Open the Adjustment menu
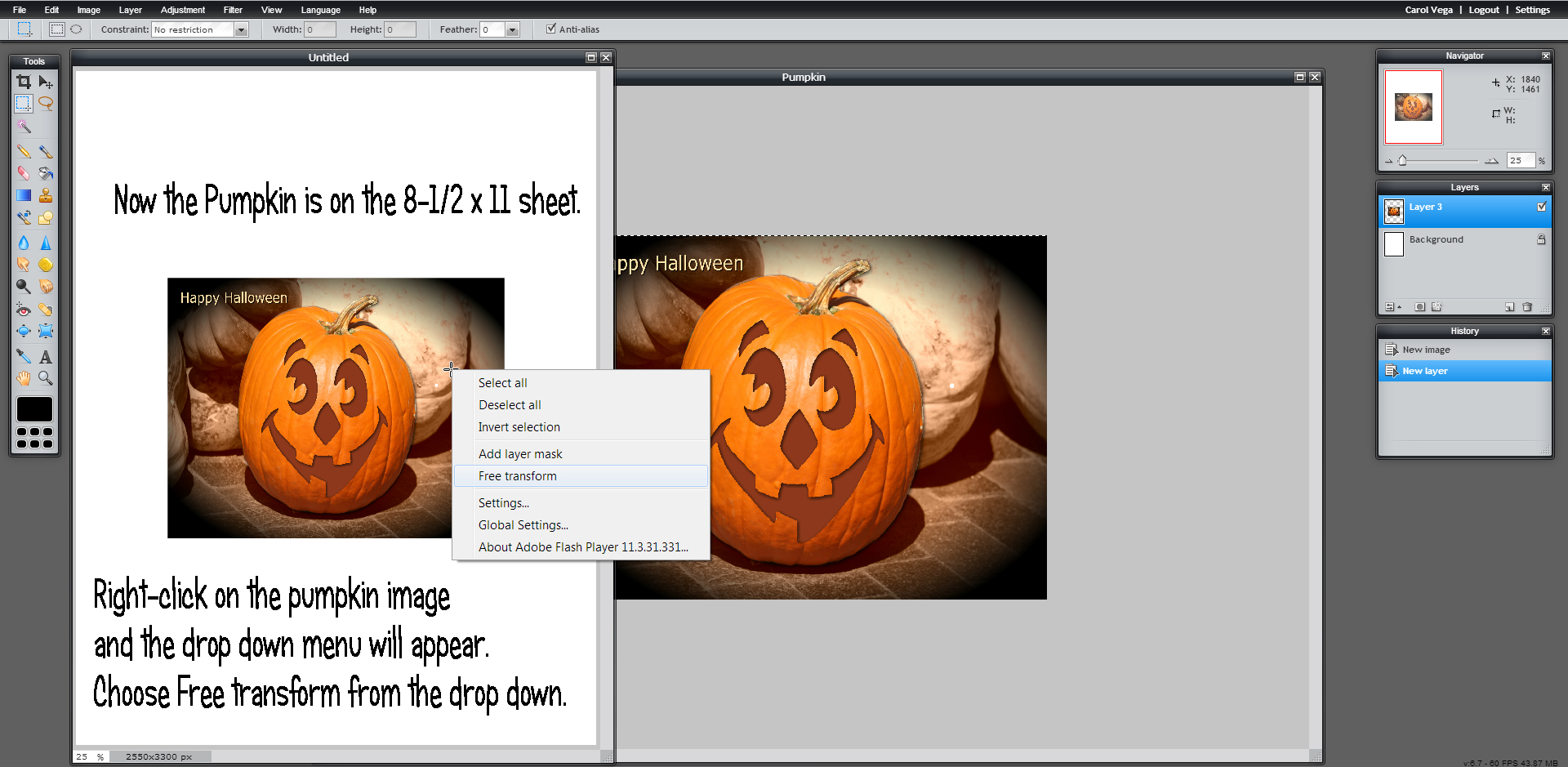 pyautogui.click(x=183, y=10)
